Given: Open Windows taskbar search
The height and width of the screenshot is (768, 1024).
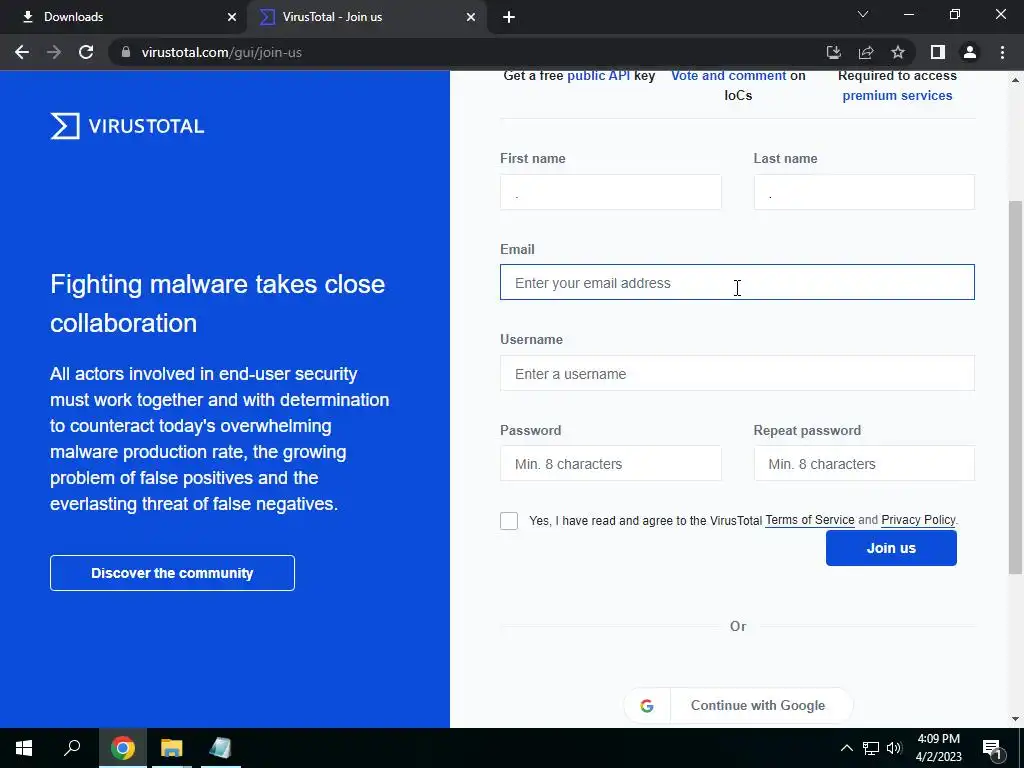Looking at the screenshot, I should (x=72, y=748).
